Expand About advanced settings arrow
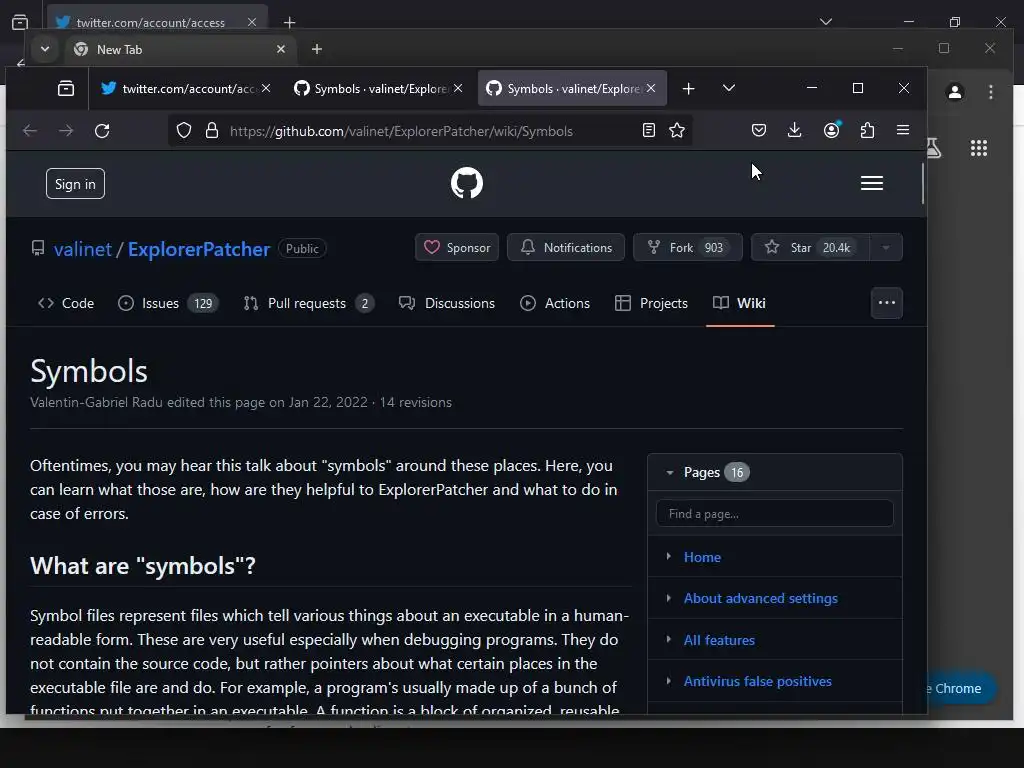The height and width of the screenshot is (768, 1024). pos(669,598)
